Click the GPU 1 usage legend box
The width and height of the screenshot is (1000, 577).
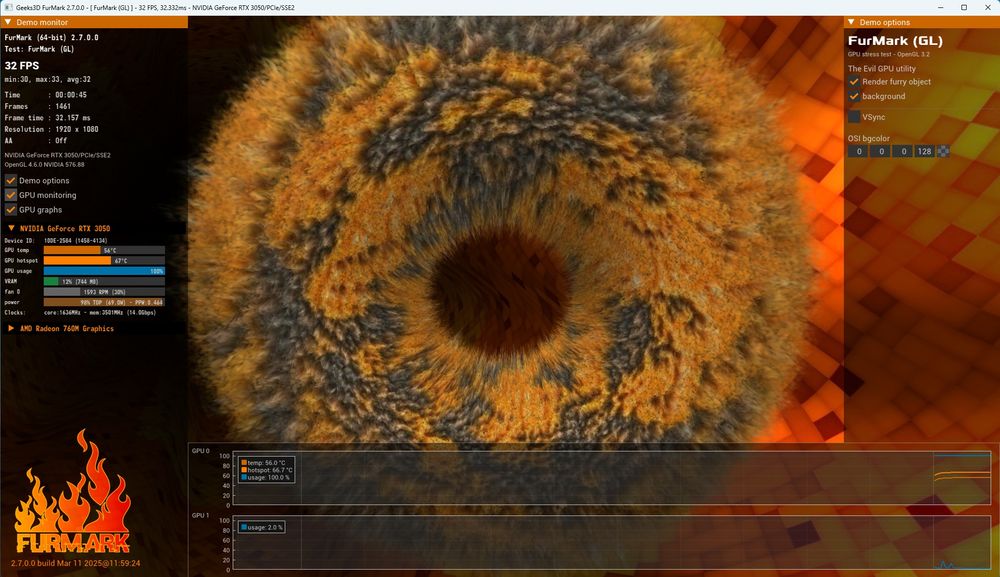point(261,527)
